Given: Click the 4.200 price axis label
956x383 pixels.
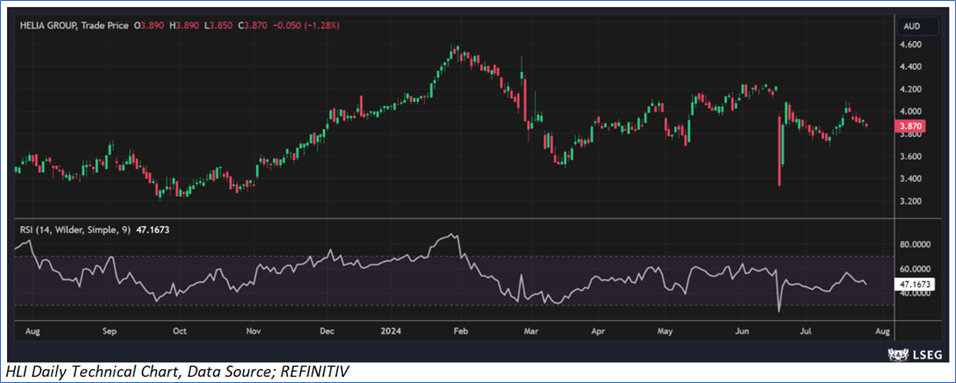Looking at the screenshot, I should coord(911,89).
